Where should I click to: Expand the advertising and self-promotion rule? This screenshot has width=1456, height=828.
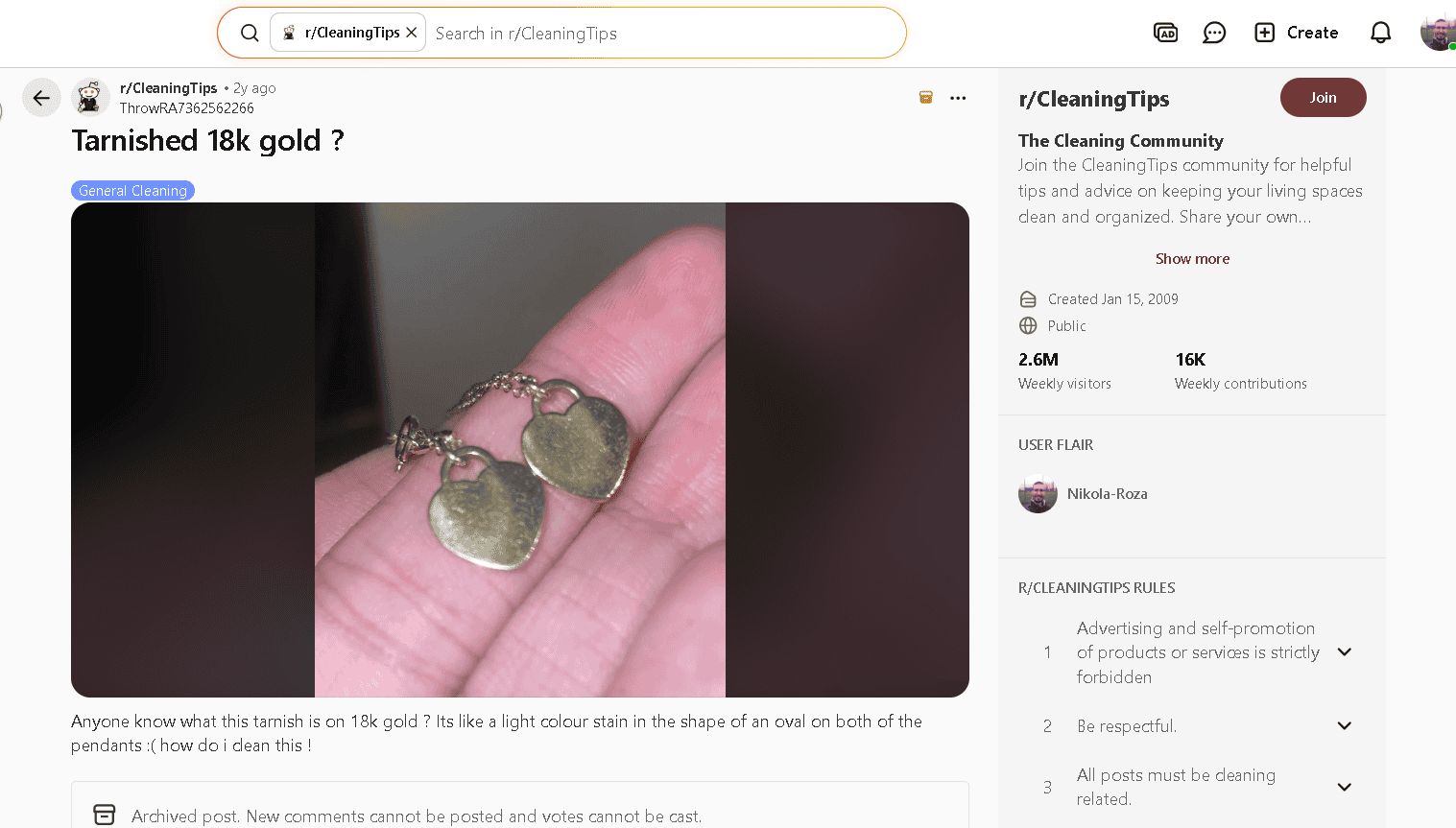click(1345, 652)
